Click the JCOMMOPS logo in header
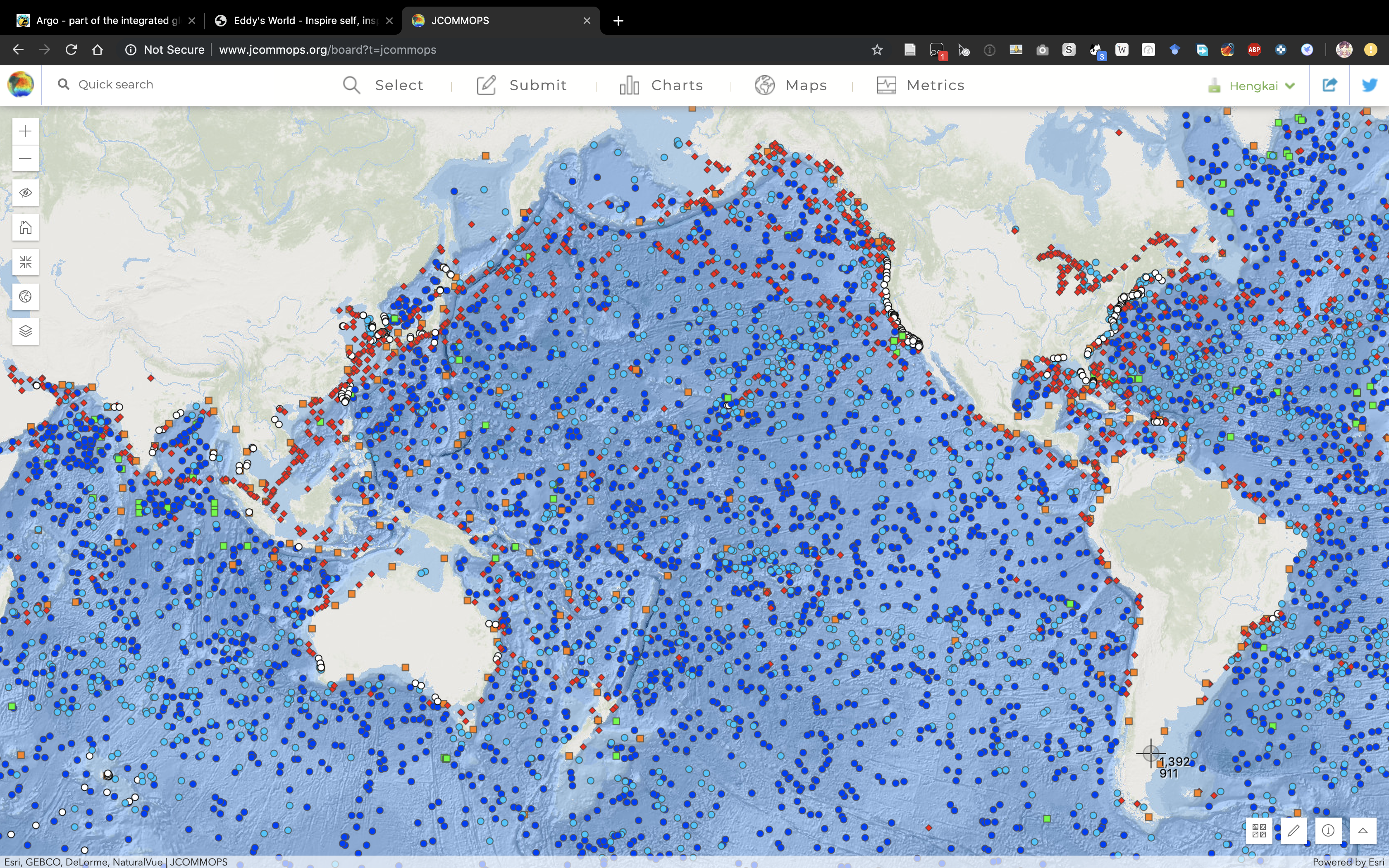This screenshot has width=1389, height=868. pos(21,84)
